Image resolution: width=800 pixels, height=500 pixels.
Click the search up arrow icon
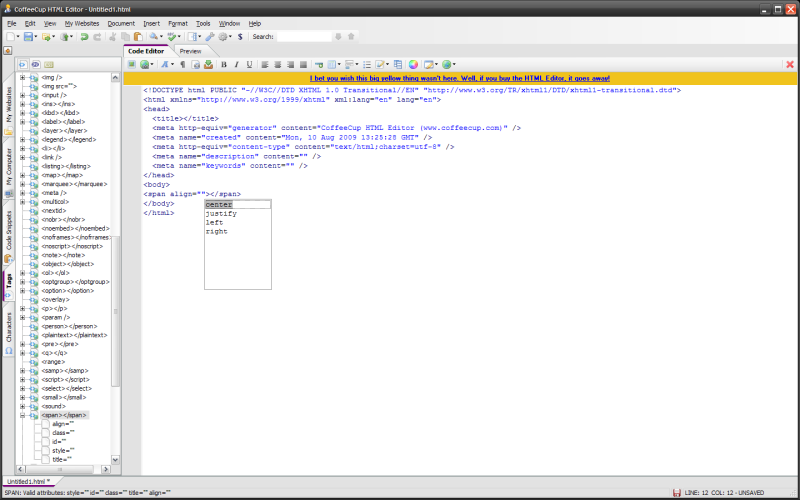(351, 37)
